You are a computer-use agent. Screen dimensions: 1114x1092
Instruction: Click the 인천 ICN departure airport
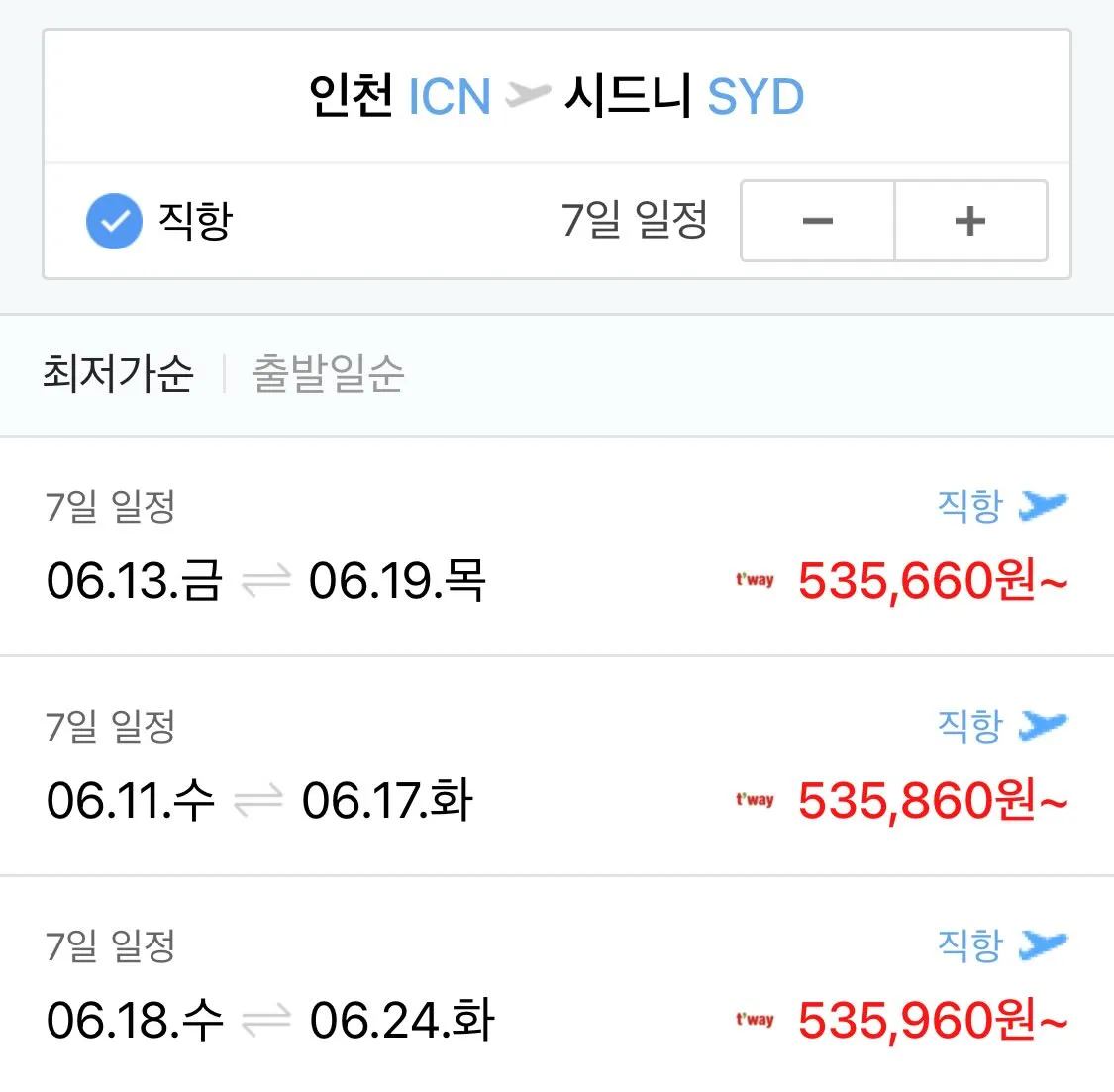(x=399, y=96)
